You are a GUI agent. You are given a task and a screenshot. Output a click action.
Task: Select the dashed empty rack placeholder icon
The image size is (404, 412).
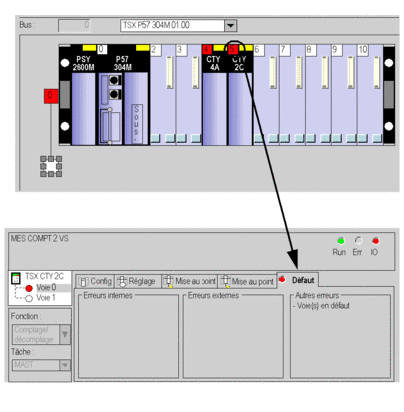pyautogui.click(x=51, y=166)
